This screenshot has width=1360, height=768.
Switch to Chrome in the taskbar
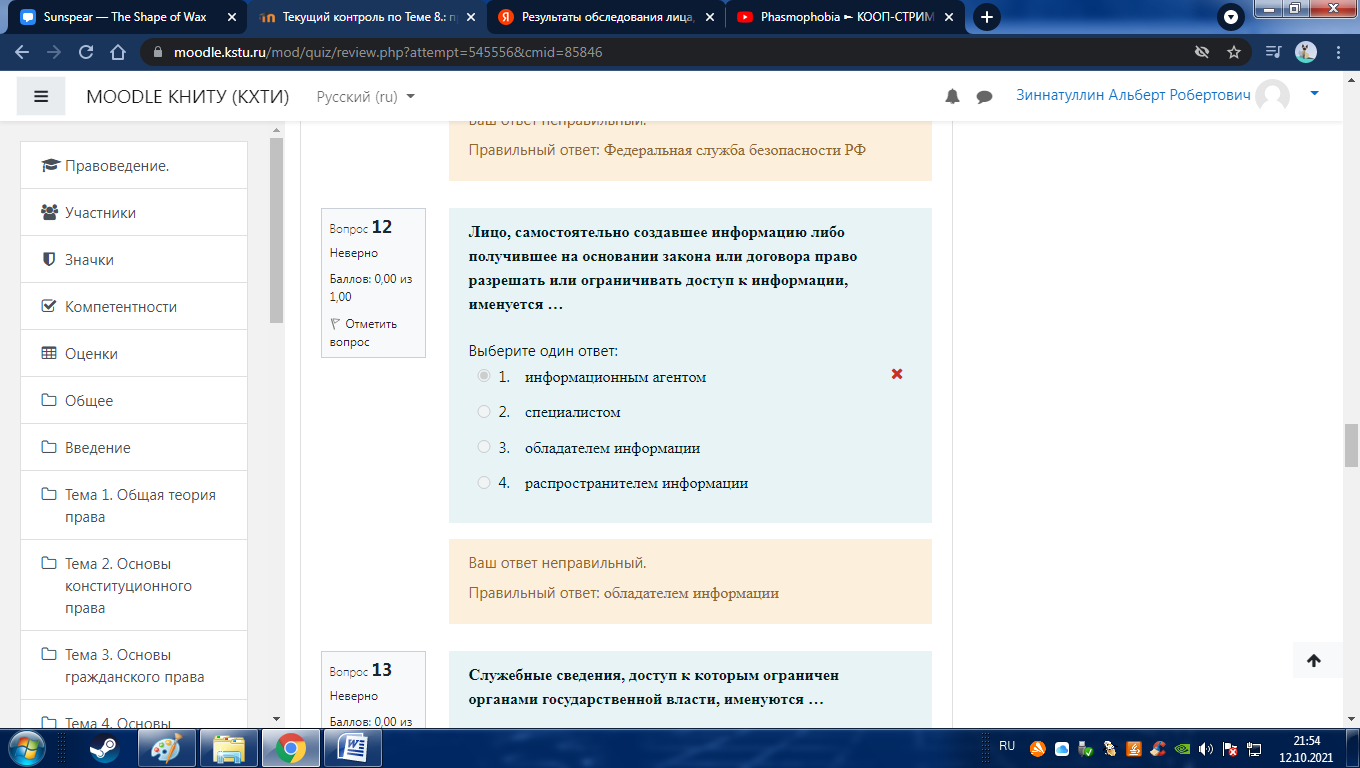tap(291, 747)
